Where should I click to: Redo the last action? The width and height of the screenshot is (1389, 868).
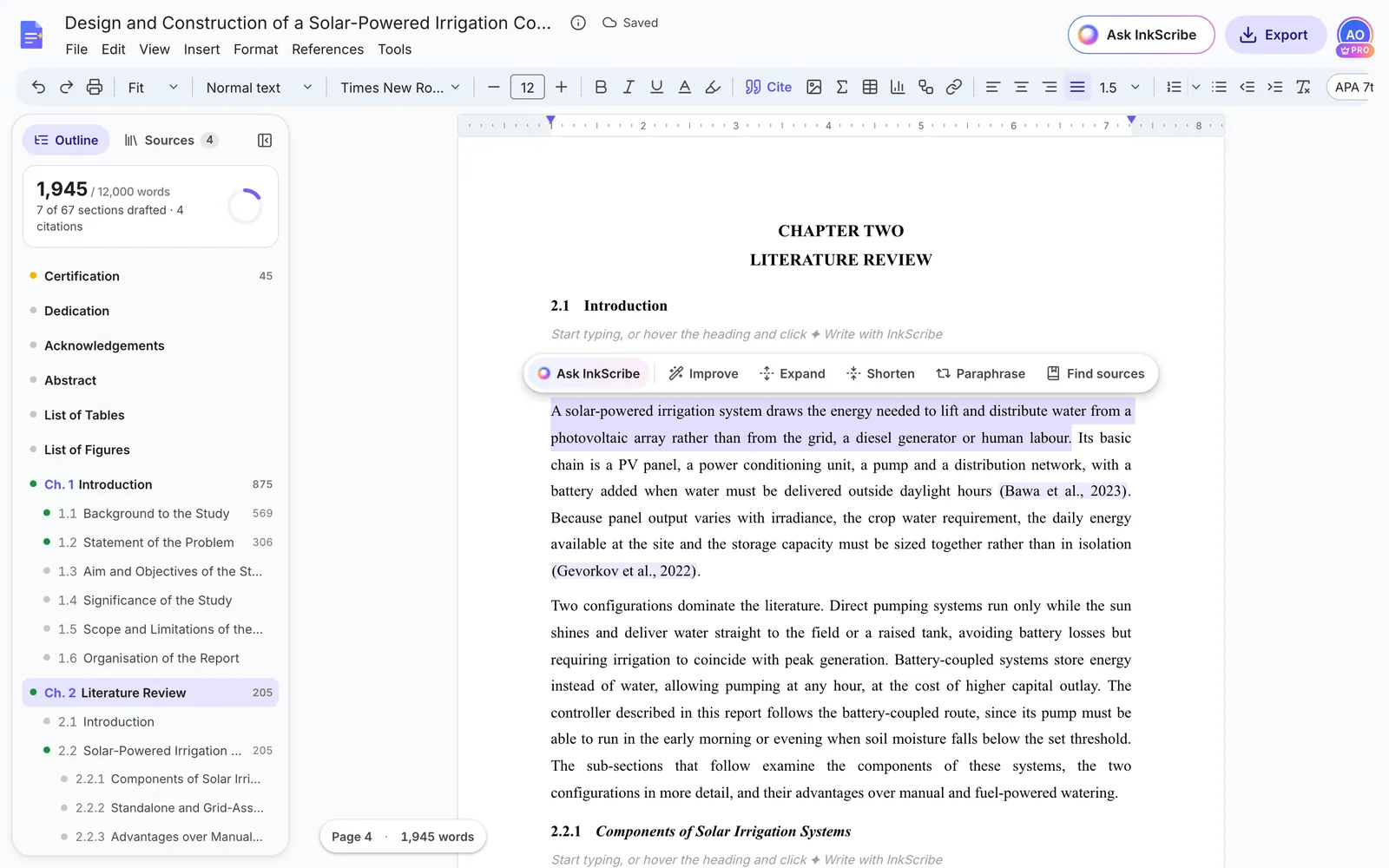tap(66, 87)
